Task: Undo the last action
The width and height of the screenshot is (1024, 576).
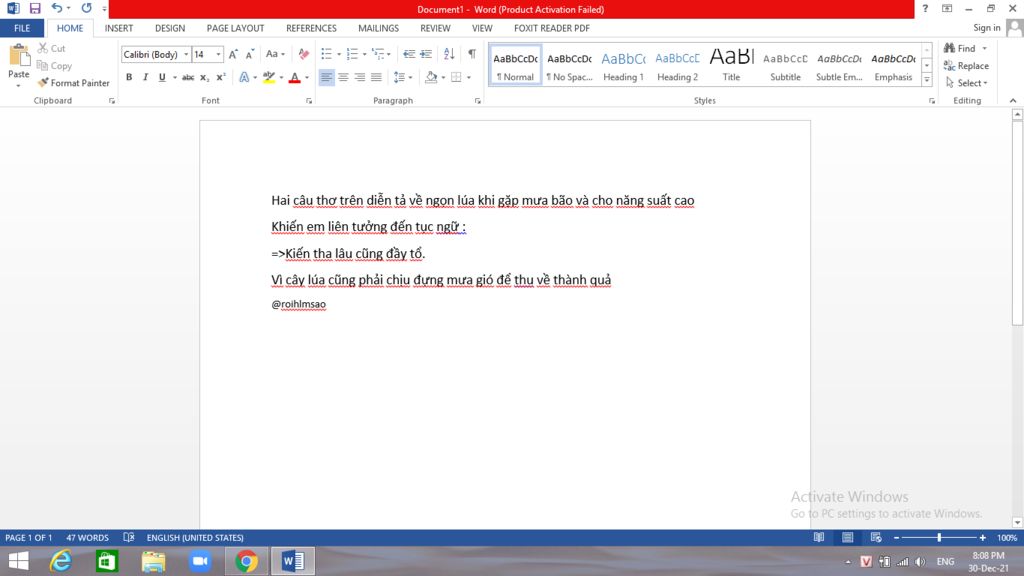Action: tap(57, 8)
